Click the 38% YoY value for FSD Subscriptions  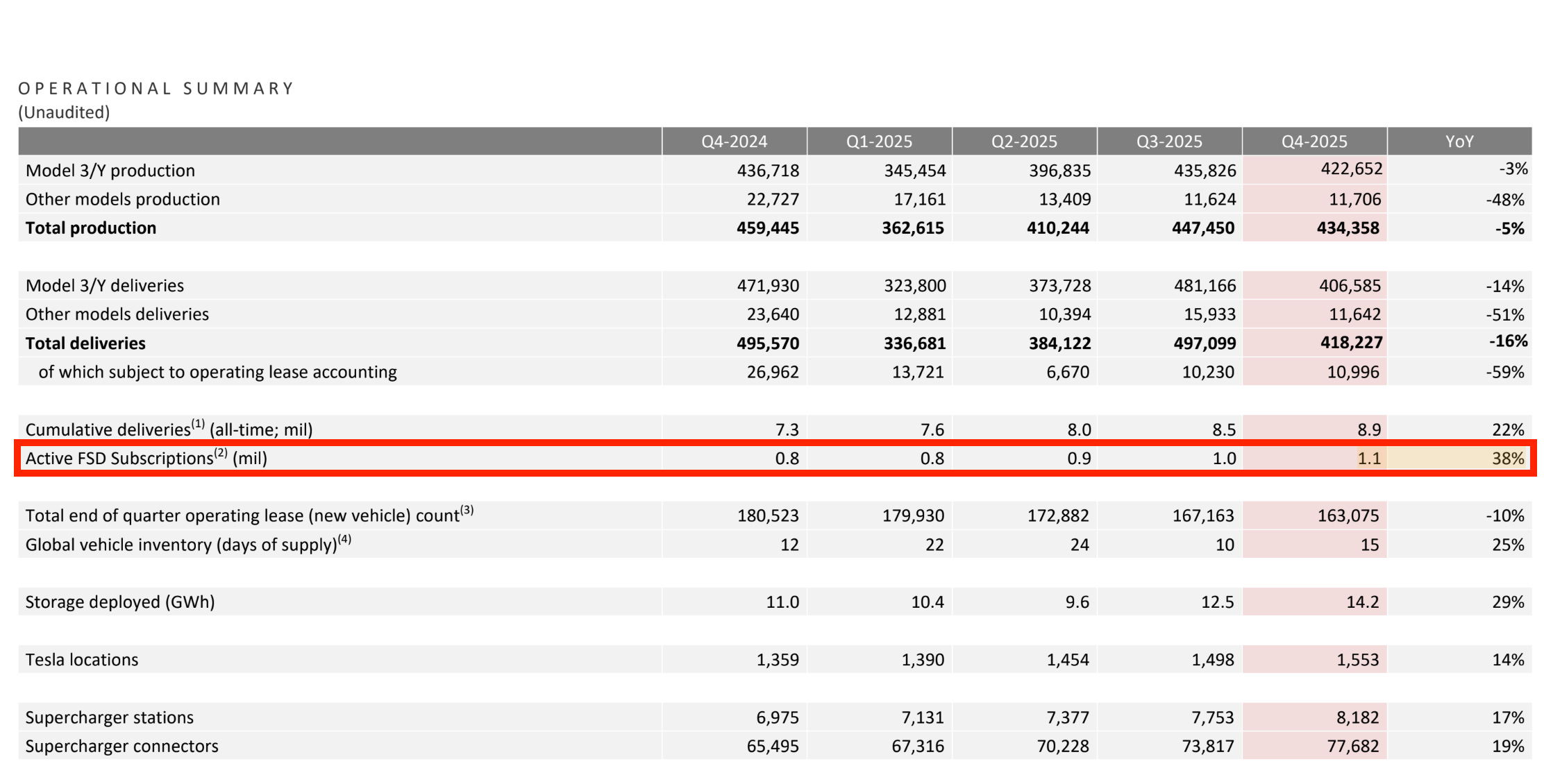pyautogui.click(x=1508, y=458)
